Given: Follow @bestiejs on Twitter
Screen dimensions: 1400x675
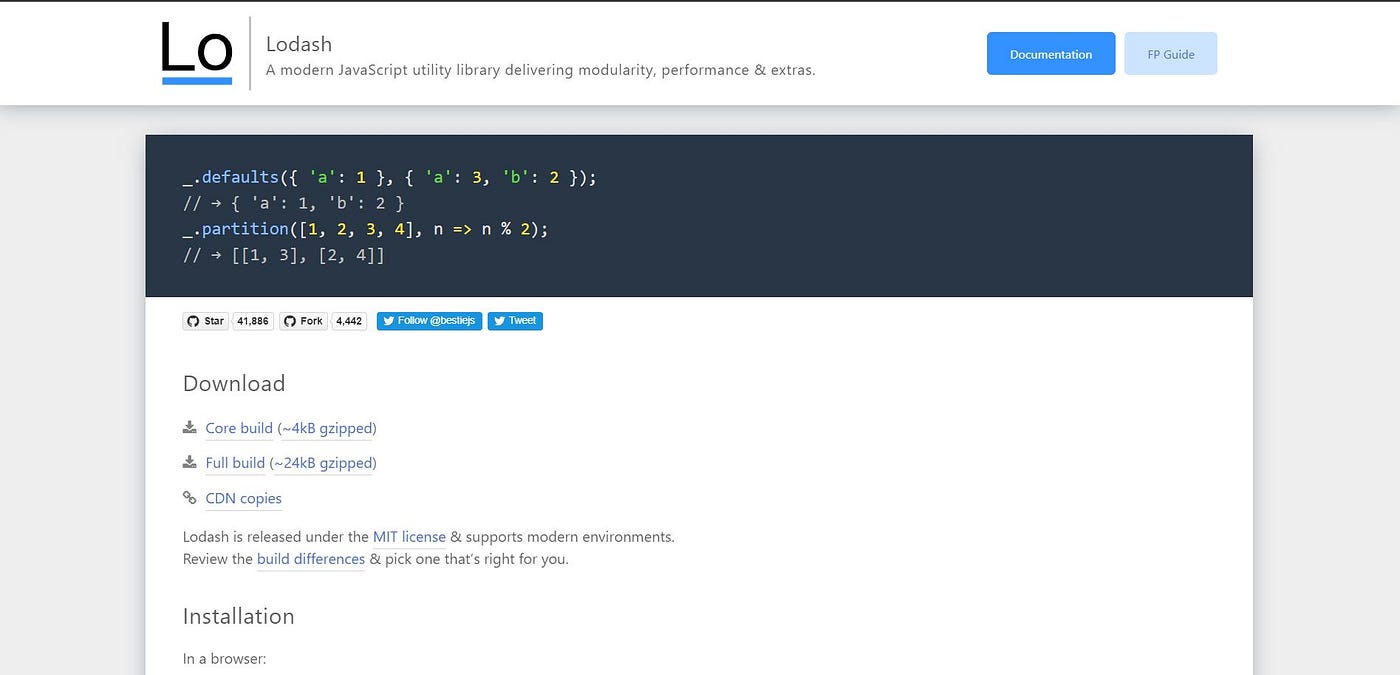Looking at the screenshot, I should click(429, 321).
